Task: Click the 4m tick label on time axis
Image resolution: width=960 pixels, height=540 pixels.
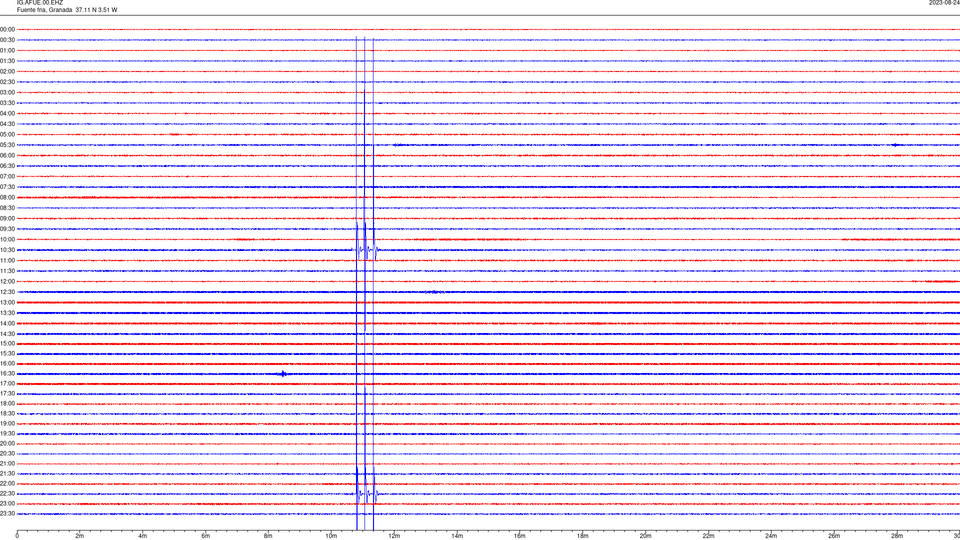Action: click(x=143, y=536)
